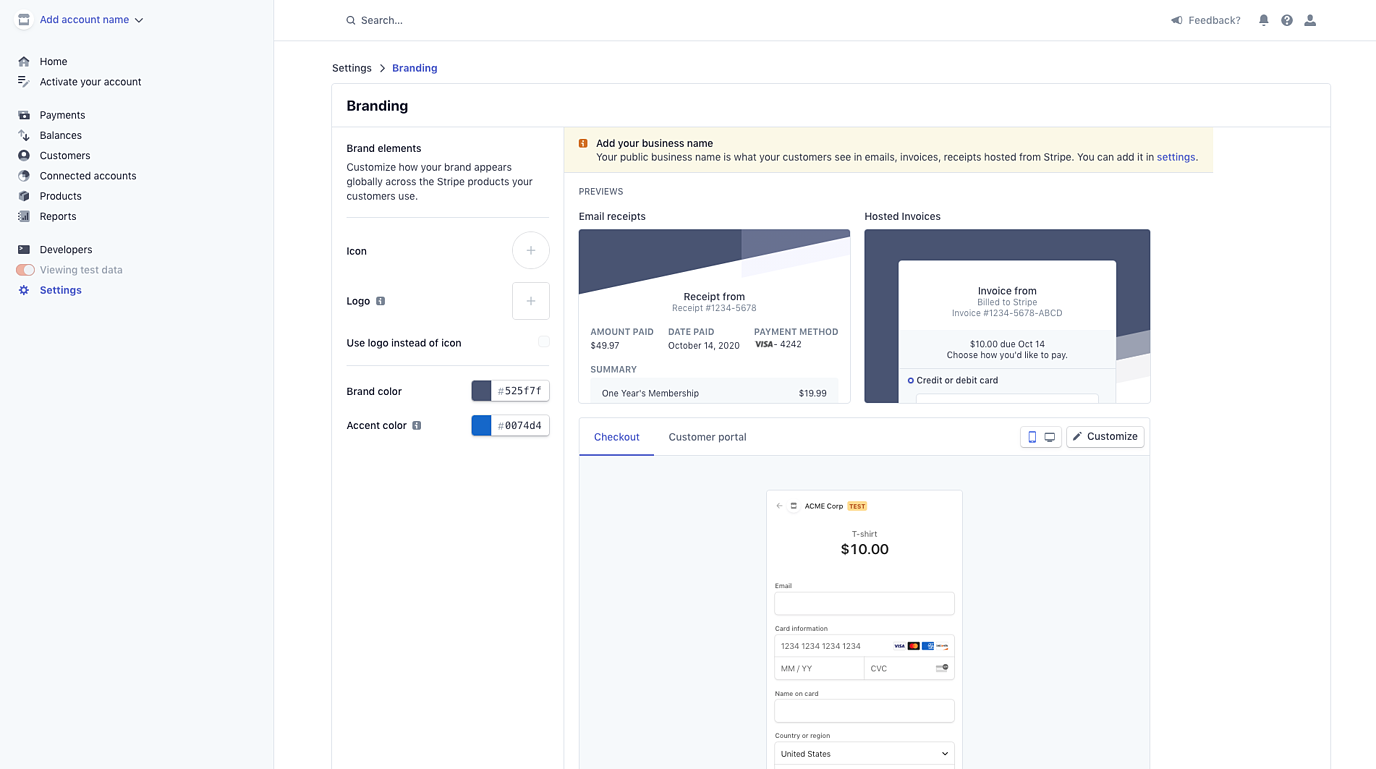Click the Home house icon in sidebar
Image resolution: width=1376 pixels, height=769 pixels.
[x=24, y=61]
